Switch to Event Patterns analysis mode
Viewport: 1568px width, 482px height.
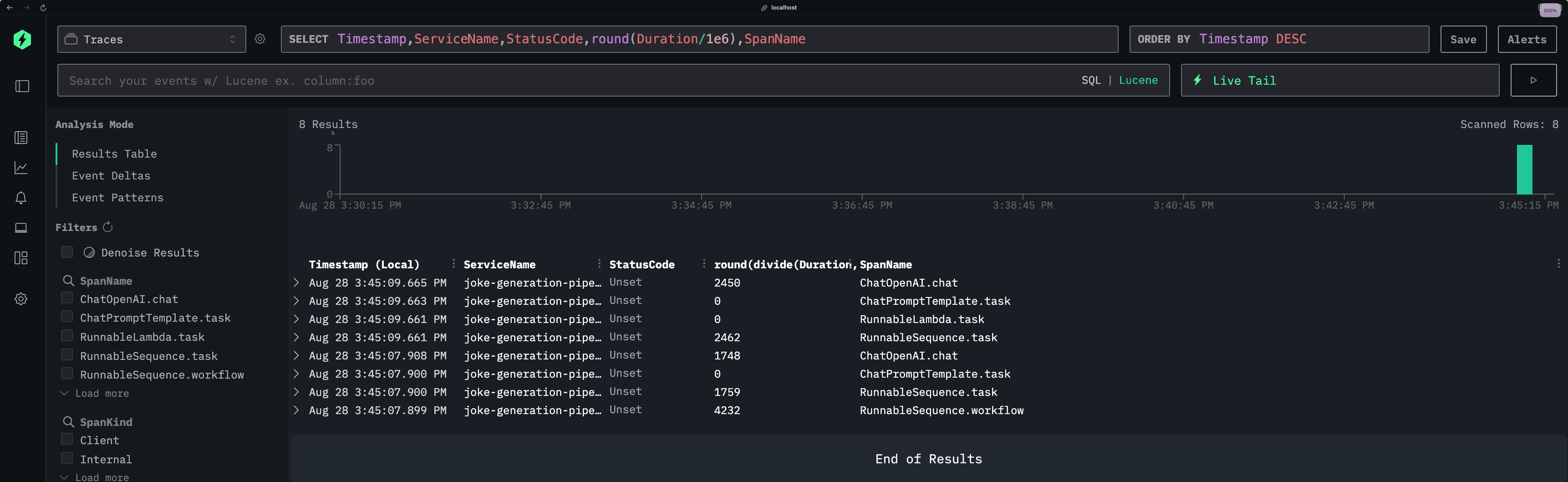117,198
